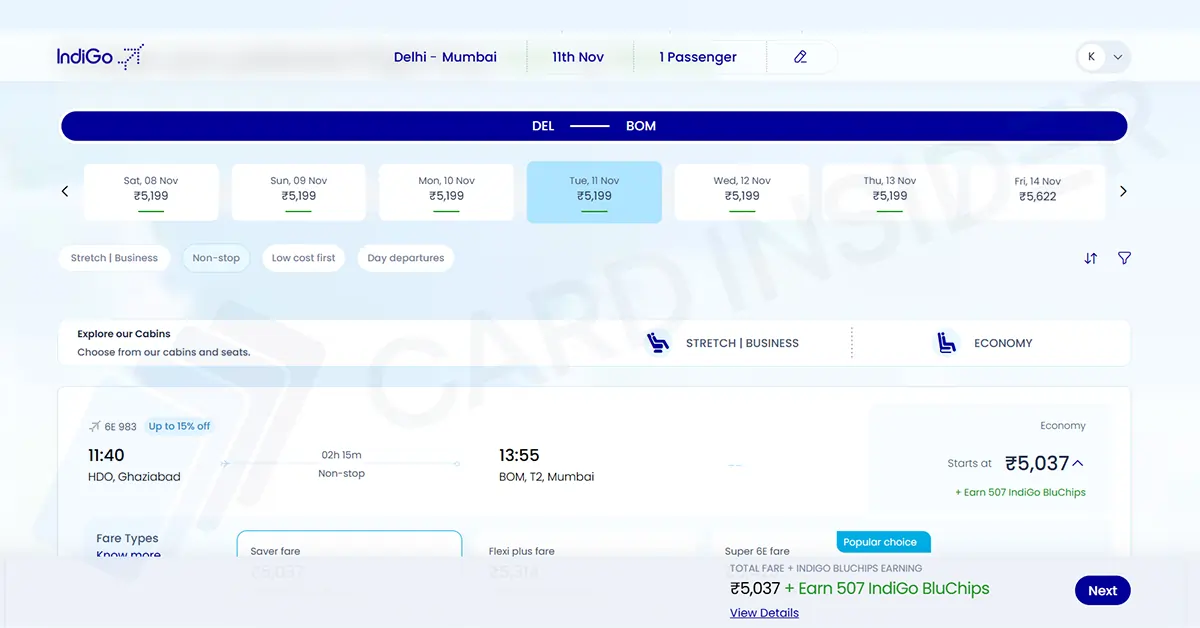Click Earn 507 IndiGo BluChips under price
Screen dimensions: 1200x628
coord(1020,492)
